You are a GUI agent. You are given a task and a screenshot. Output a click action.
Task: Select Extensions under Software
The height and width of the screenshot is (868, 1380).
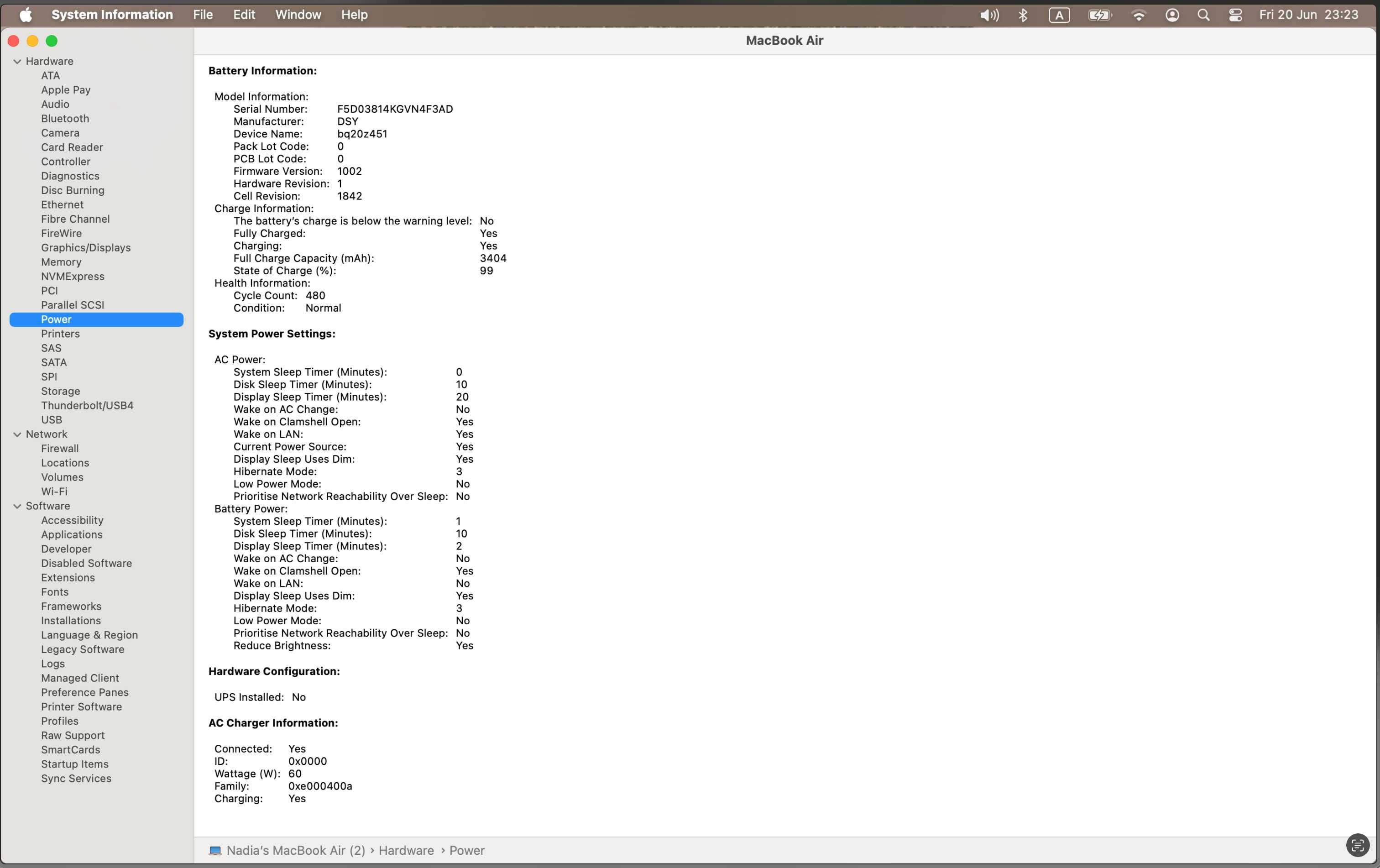[68, 577]
